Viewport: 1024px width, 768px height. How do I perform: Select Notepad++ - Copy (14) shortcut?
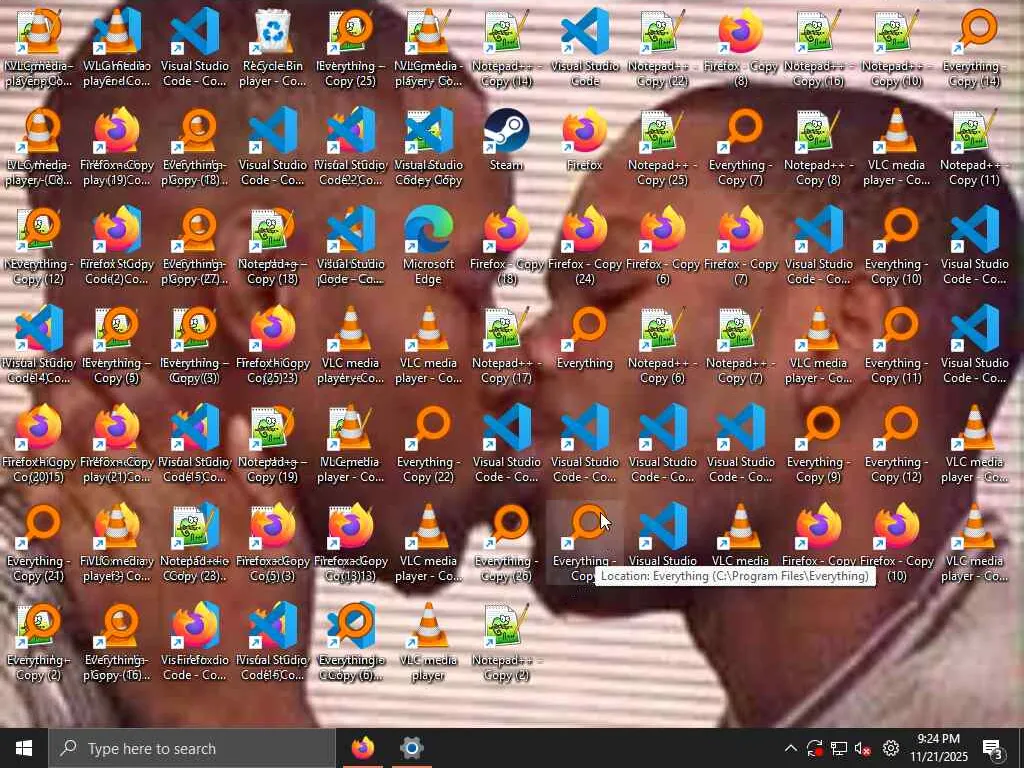[x=506, y=49]
